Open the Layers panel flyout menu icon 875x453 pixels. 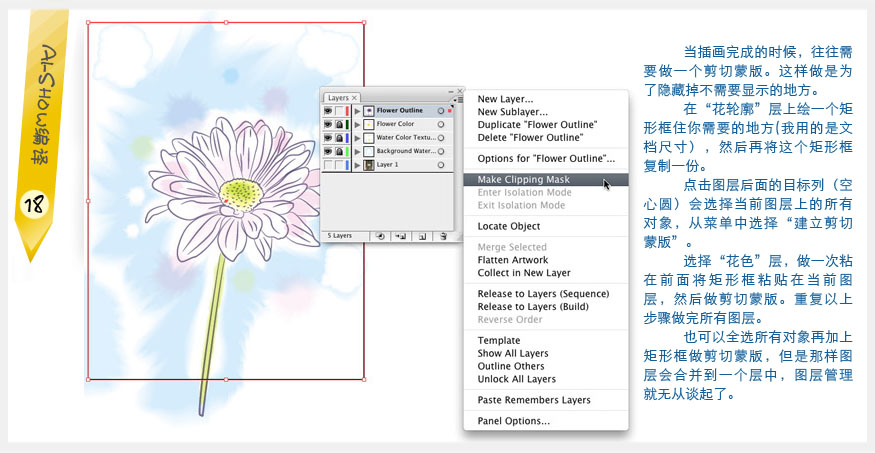[x=459, y=99]
